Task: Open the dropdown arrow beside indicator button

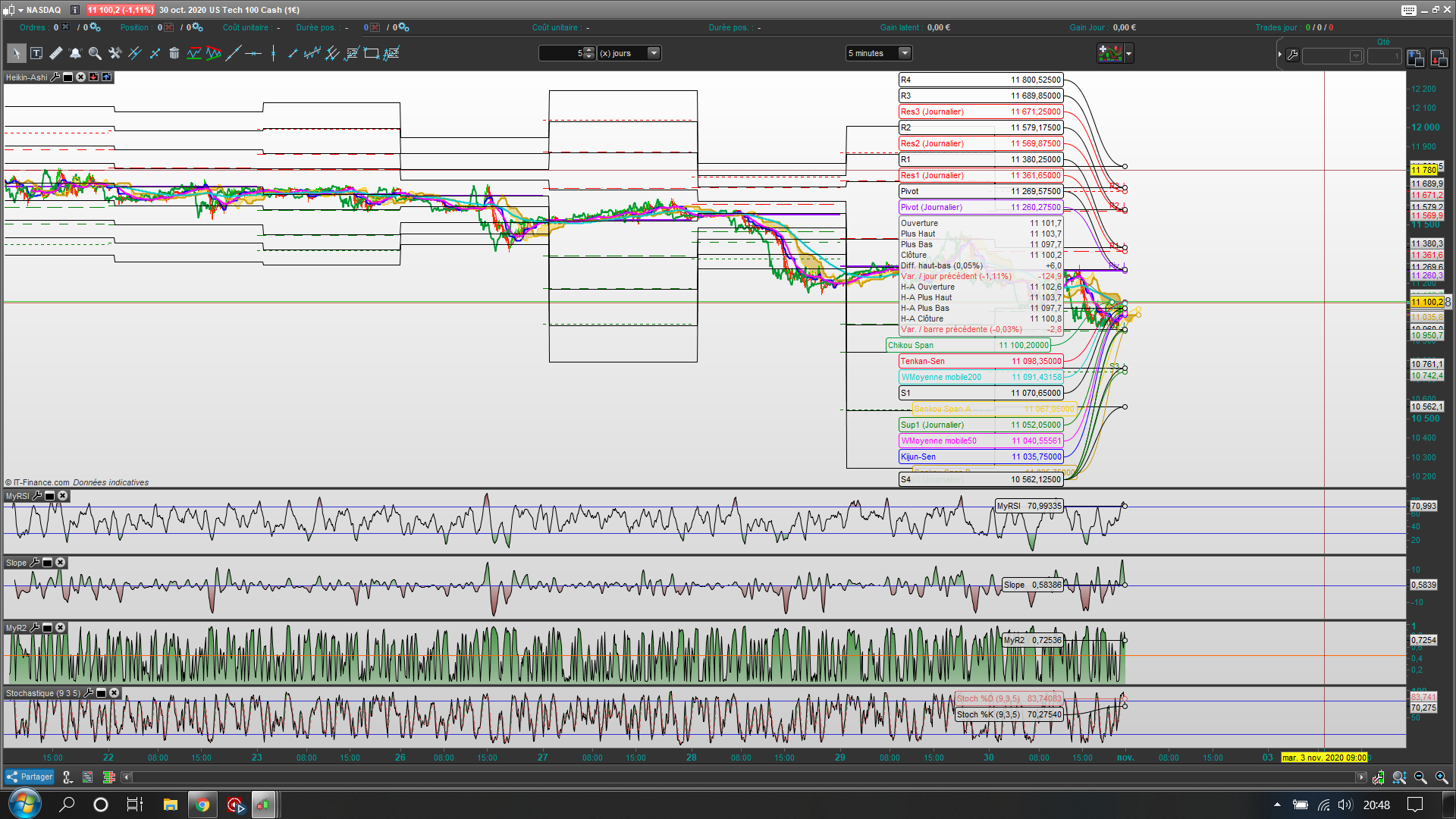Action: 1129,53
